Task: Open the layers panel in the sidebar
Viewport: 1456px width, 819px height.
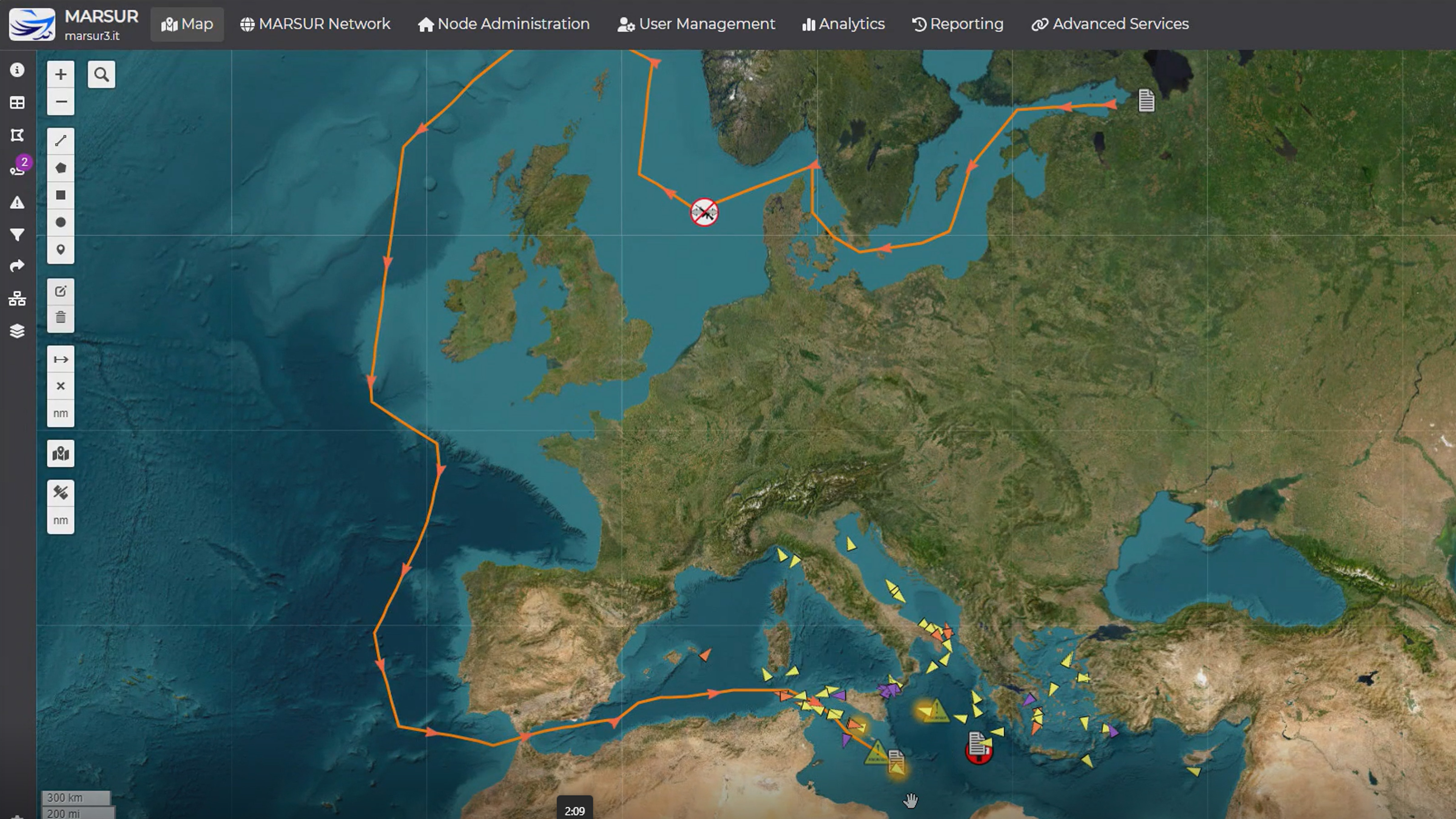Action: 17,332
